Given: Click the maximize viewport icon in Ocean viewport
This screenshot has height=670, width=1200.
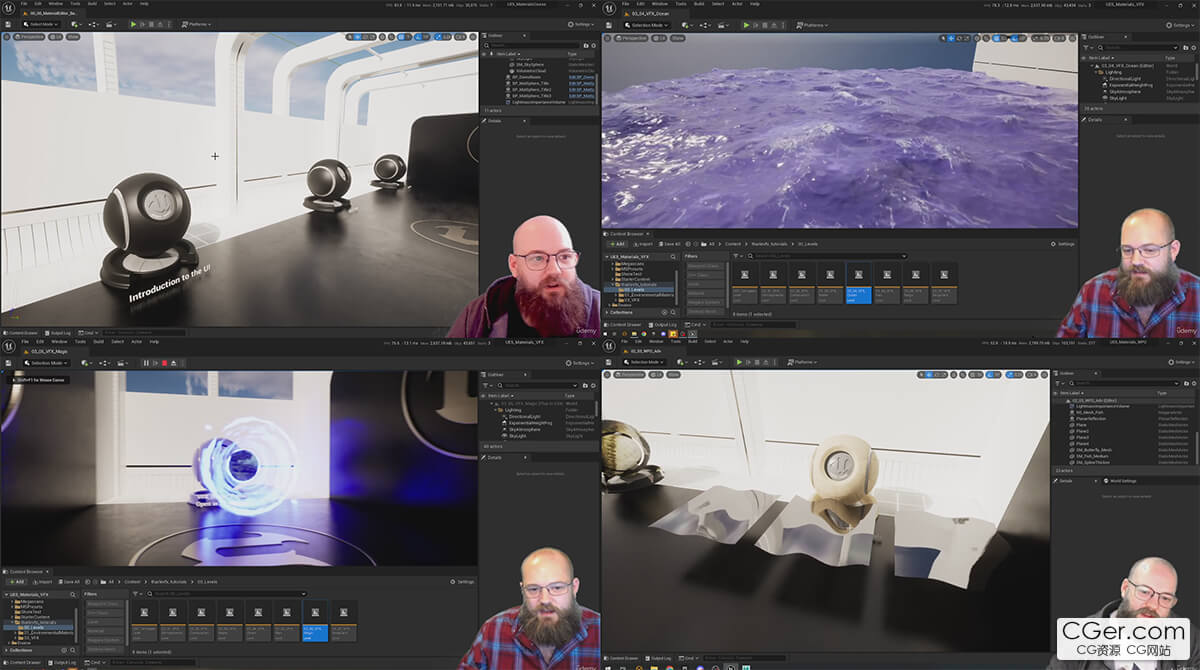Looking at the screenshot, I should (1072, 38).
